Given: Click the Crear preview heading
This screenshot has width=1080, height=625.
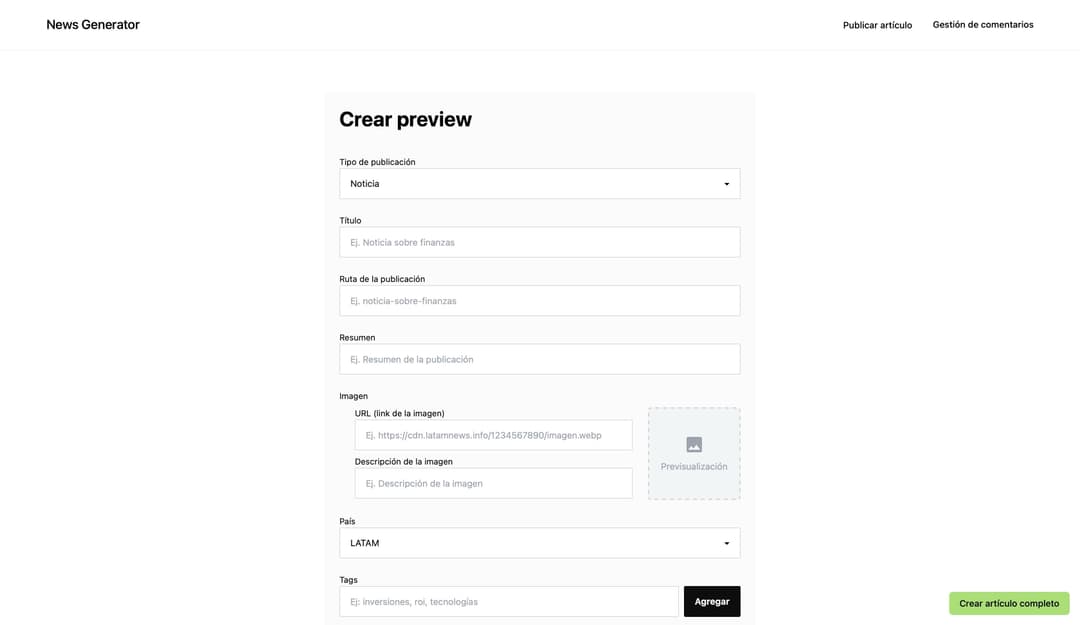Looking at the screenshot, I should [x=405, y=120].
